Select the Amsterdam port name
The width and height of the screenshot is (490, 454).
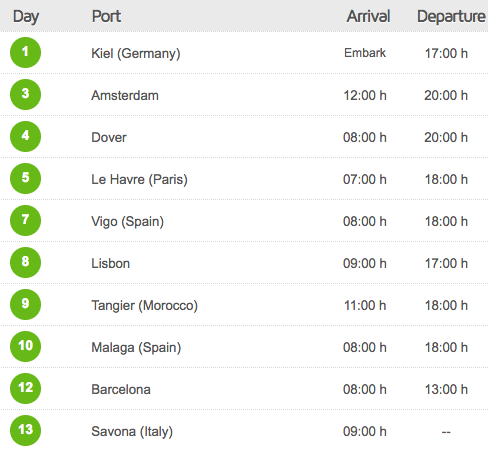(x=125, y=95)
